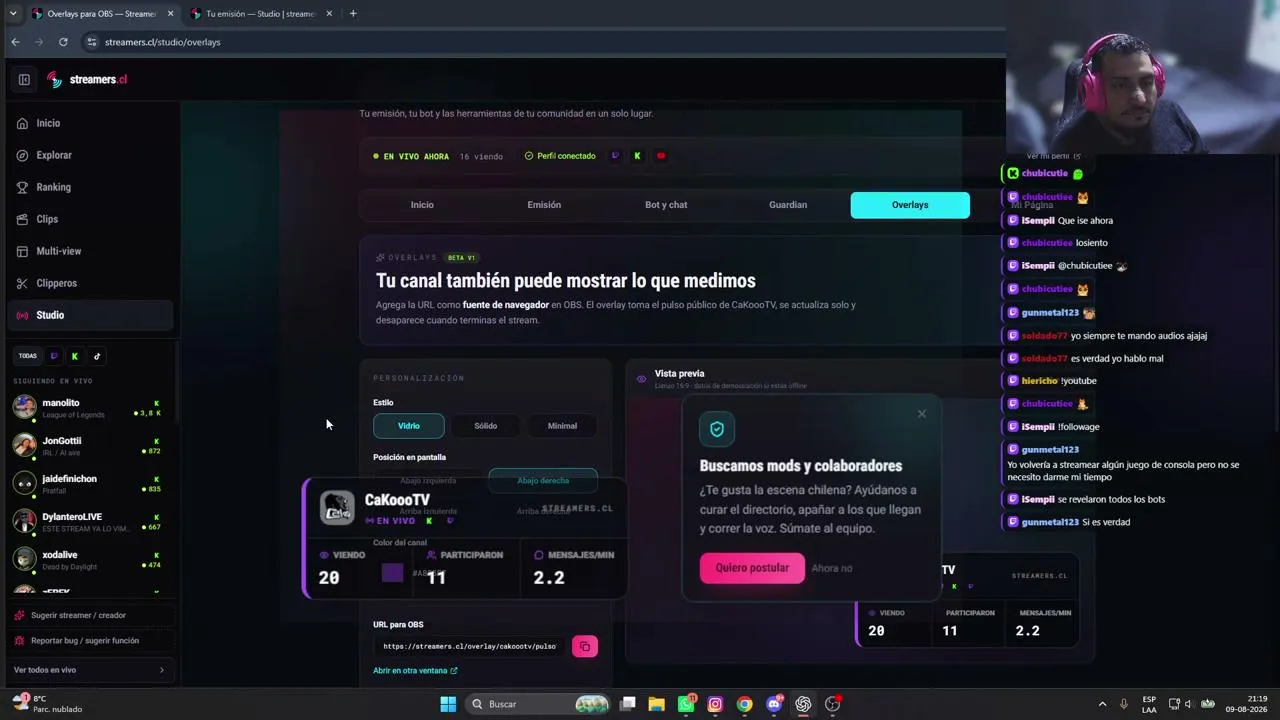1280x720 pixels.
Task: Select the Overlays tab
Action: pyautogui.click(x=910, y=205)
